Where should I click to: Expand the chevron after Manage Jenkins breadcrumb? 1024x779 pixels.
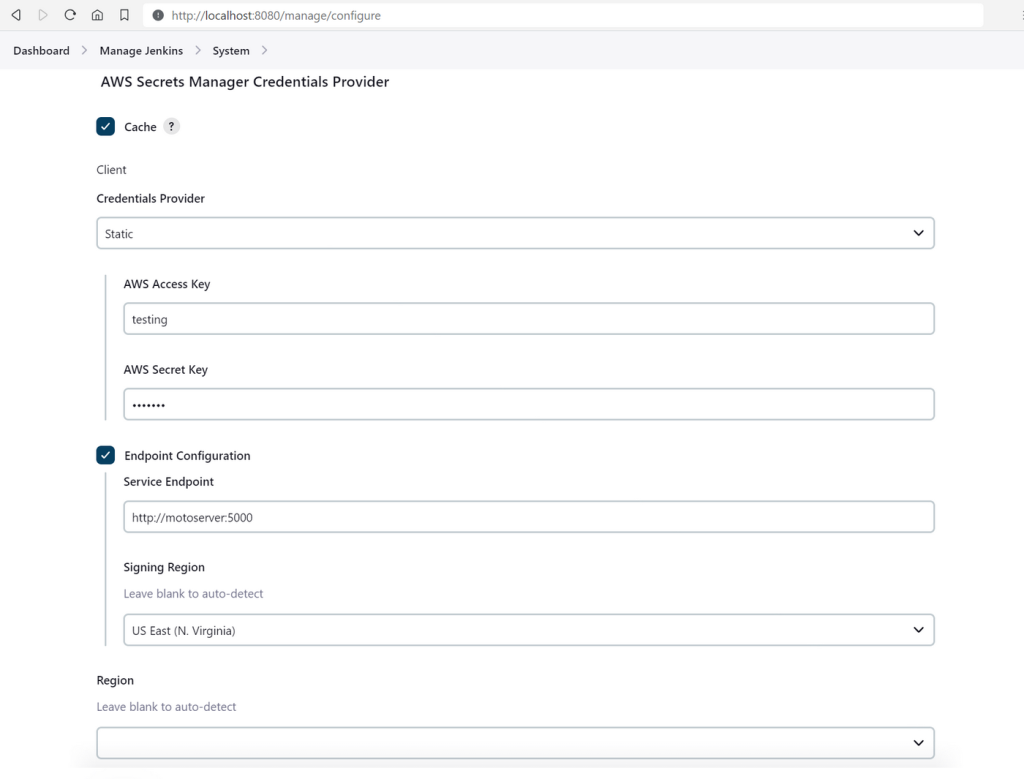(198, 50)
